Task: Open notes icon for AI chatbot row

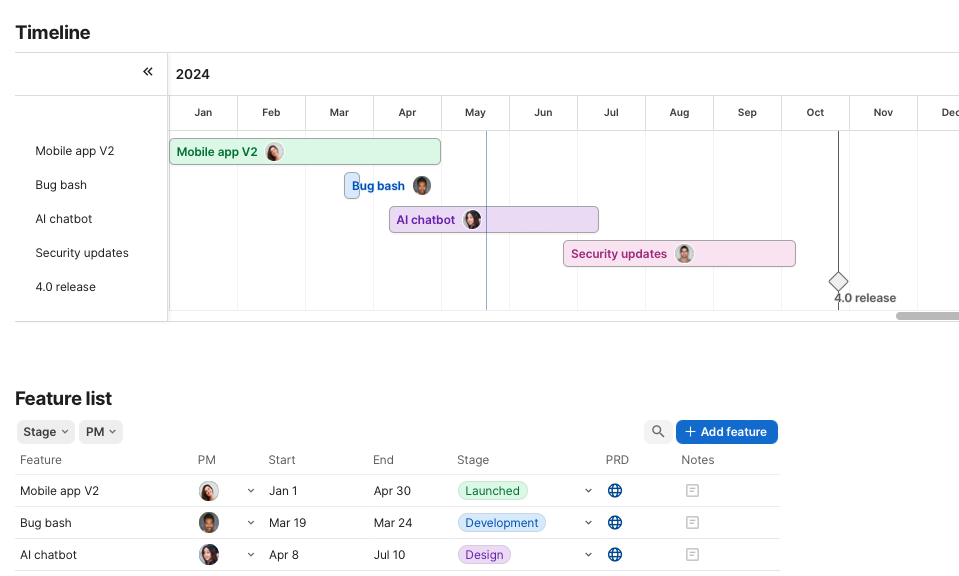Action: [x=692, y=555]
